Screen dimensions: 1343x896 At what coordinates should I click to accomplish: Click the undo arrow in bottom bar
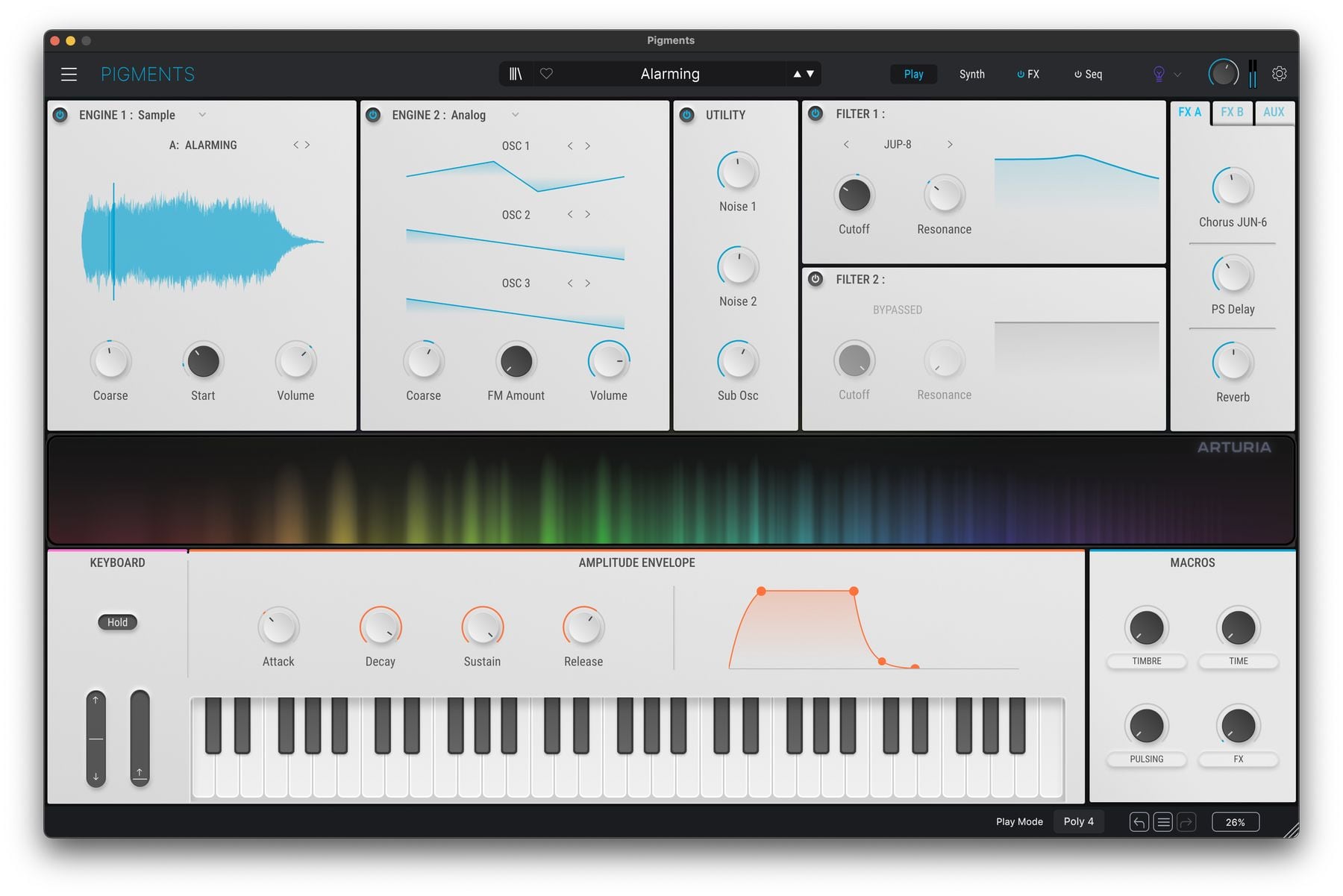click(x=1139, y=822)
